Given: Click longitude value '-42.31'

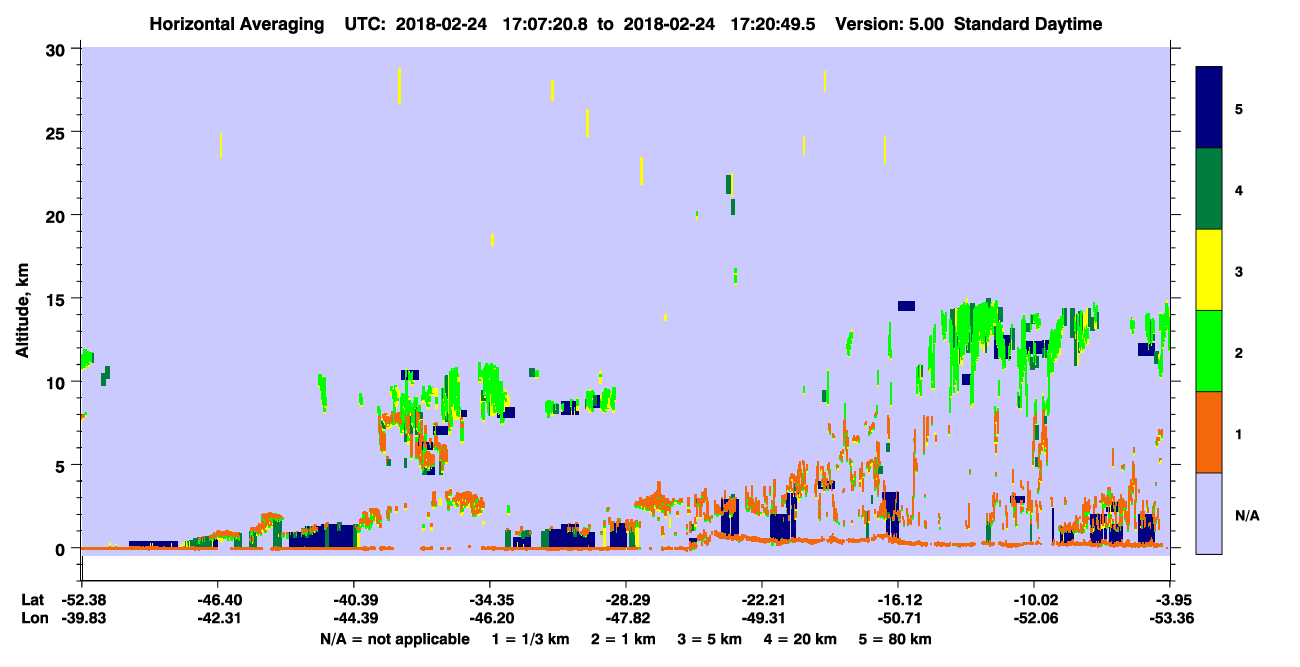Looking at the screenshot, I should 217,618.
